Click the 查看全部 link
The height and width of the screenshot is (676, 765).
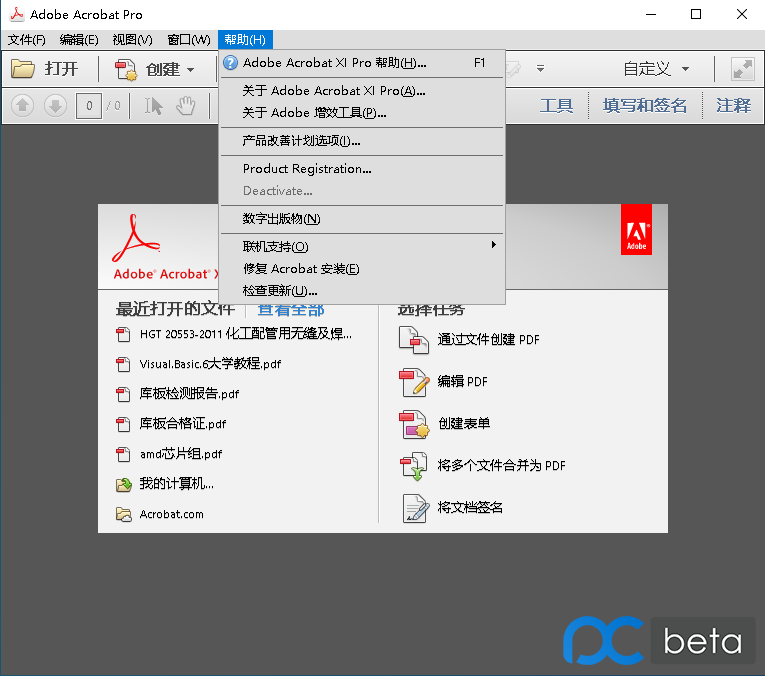click(x=291, y=310)
